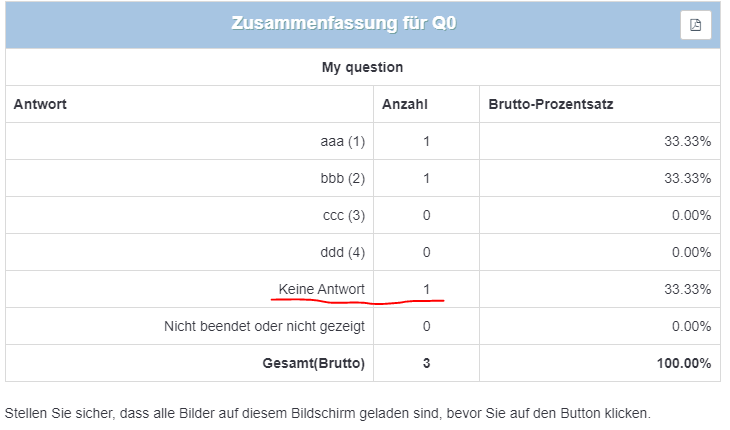Click the Brutto-Prozentsatz column header
Screen dimensions: 730x430
point(551,104)
